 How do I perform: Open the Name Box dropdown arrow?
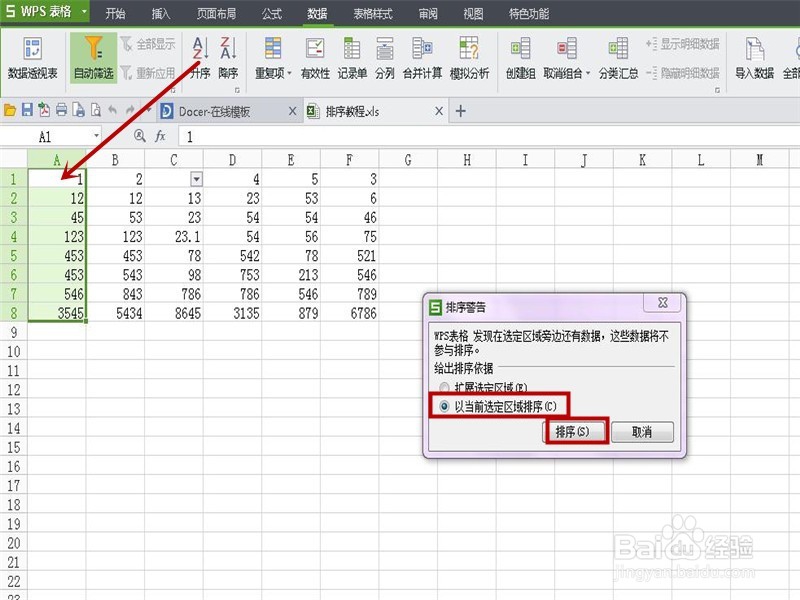coord(96,136)
